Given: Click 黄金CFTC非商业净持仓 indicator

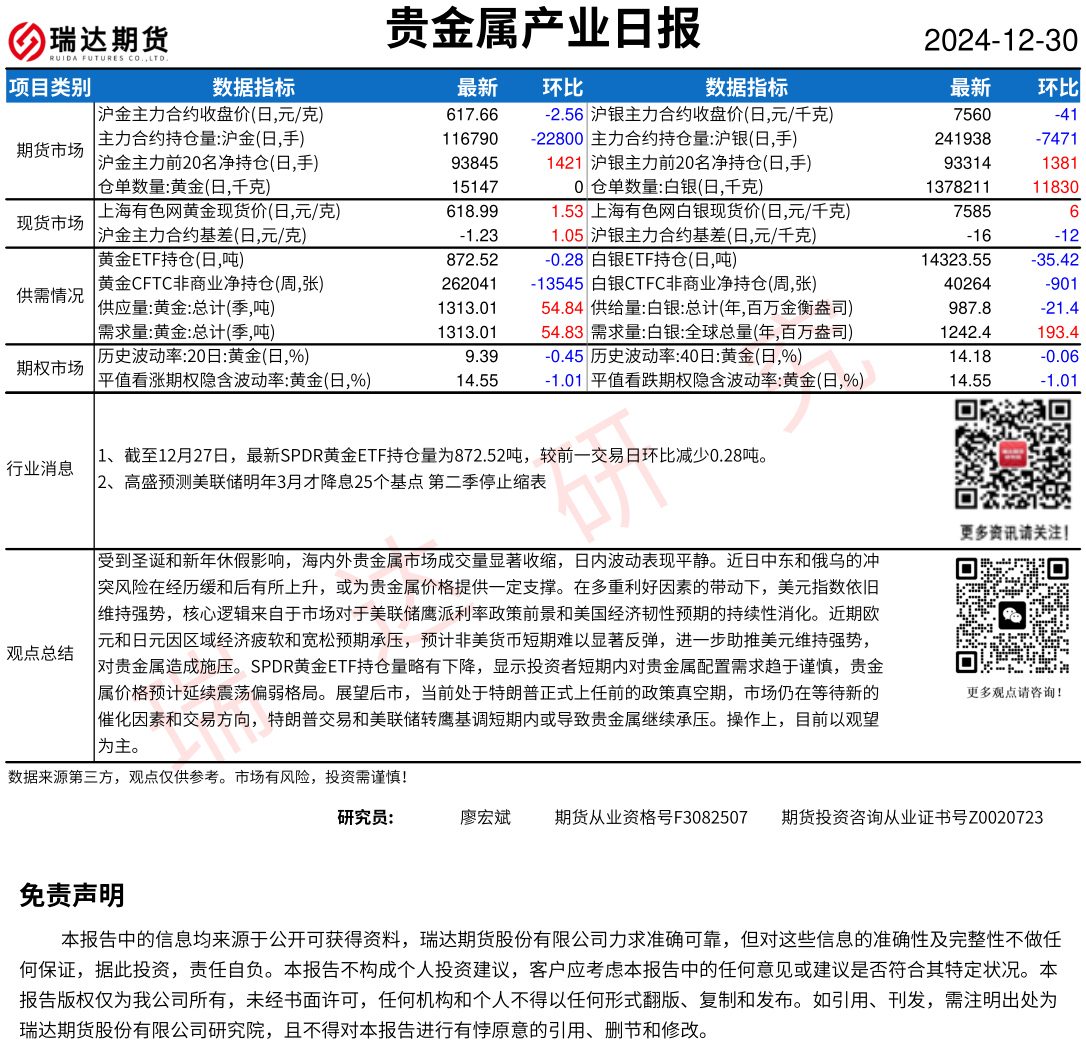Looking at the screenshot, I should coord(211,284).
